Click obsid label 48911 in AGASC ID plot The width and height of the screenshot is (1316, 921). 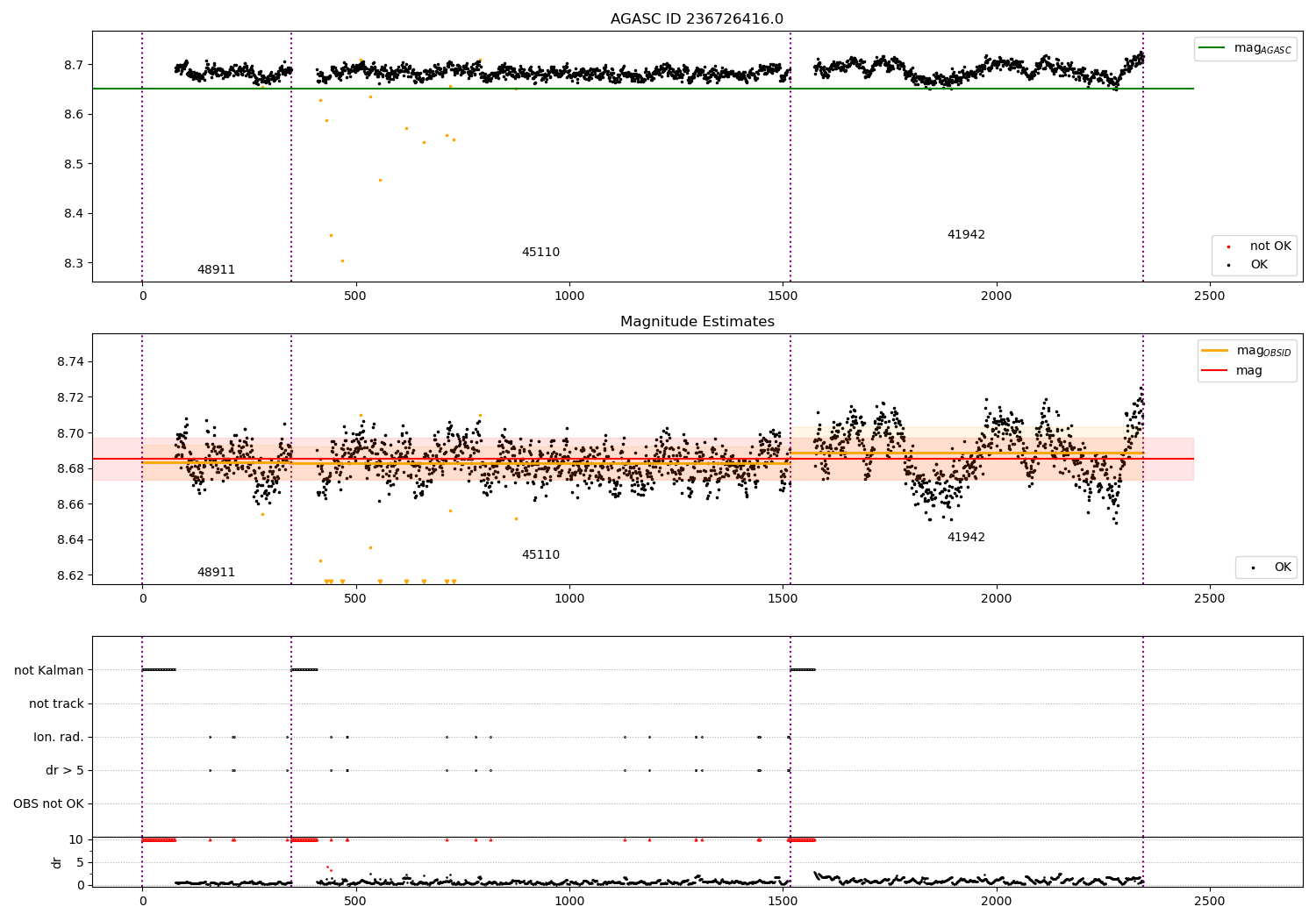216,270
